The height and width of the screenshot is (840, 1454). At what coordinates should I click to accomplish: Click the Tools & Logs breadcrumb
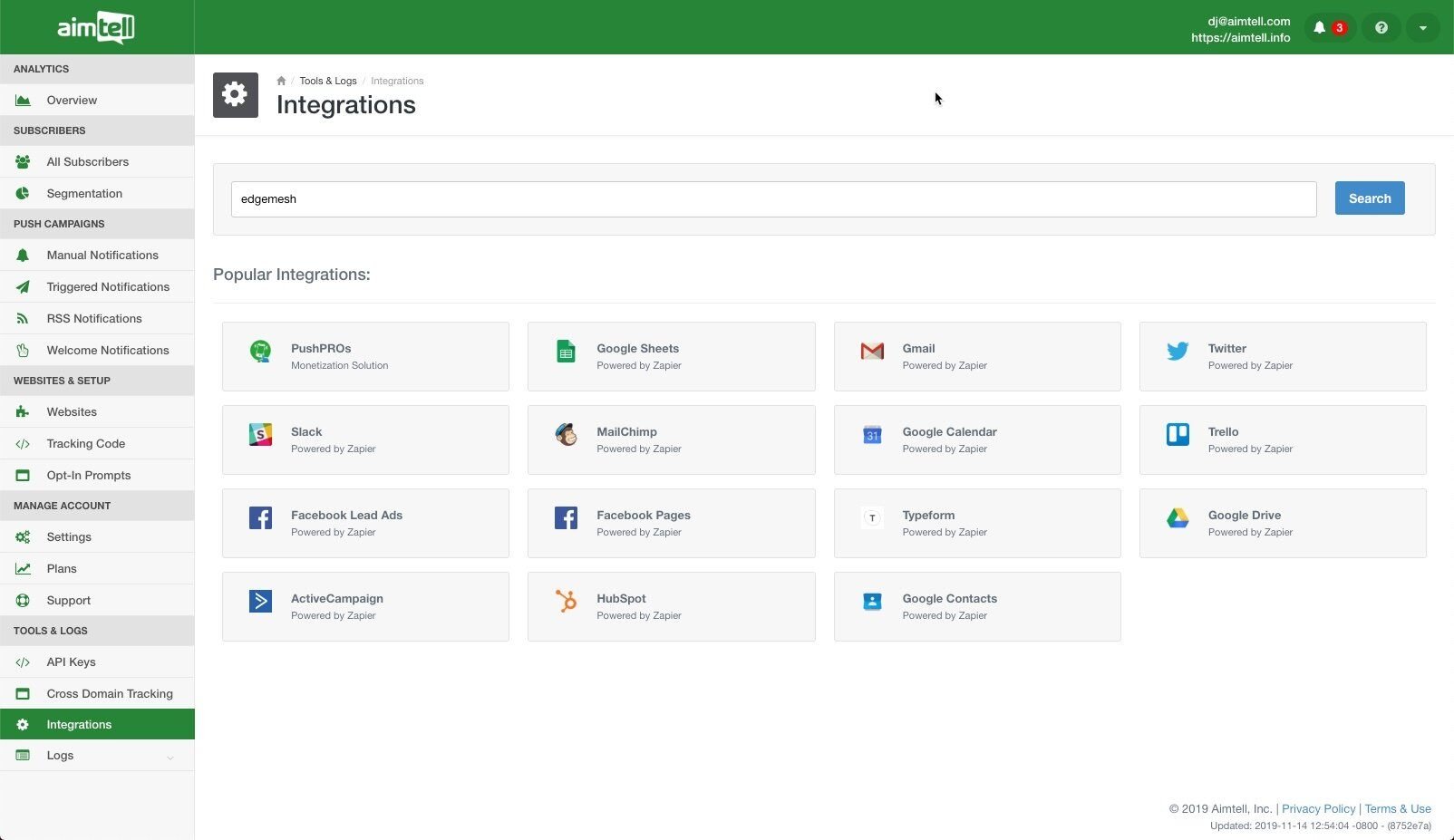coord(327,81)
